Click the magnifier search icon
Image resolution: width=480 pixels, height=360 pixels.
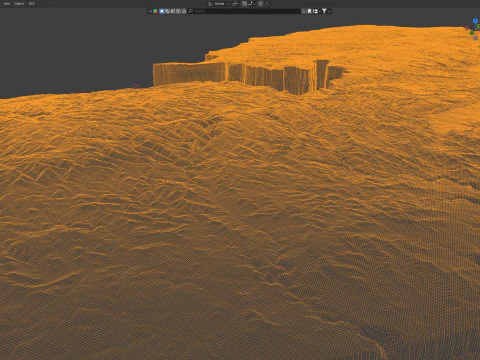point(191,11)
